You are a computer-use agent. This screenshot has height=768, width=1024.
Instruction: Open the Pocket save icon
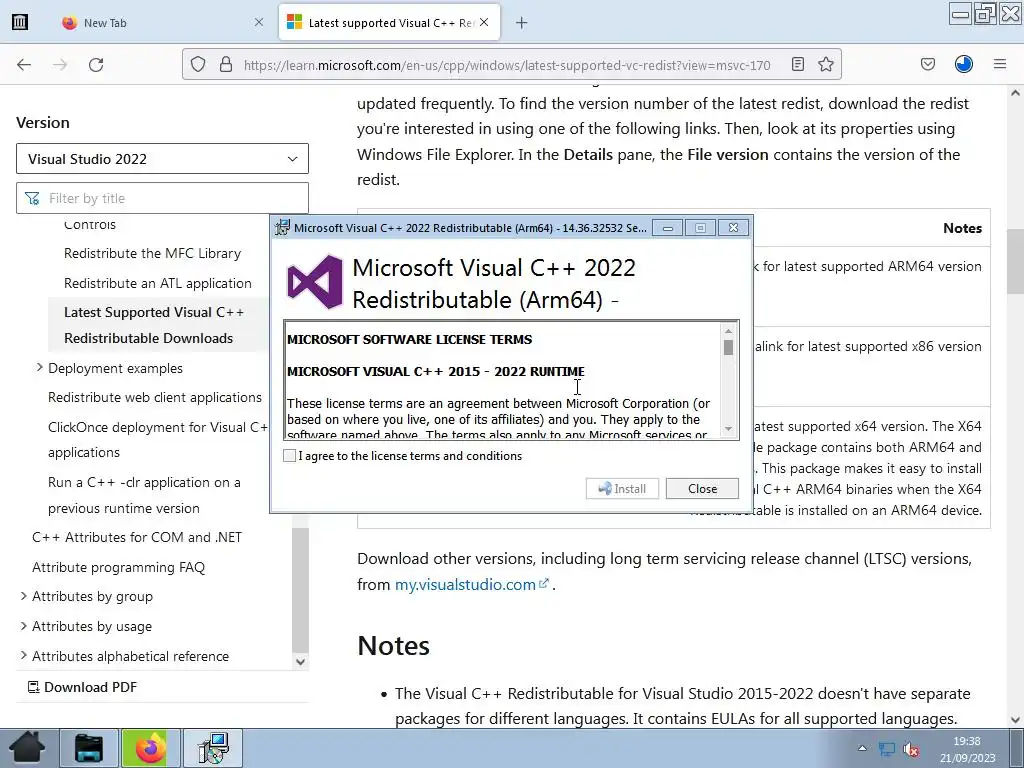coord(928,64)
